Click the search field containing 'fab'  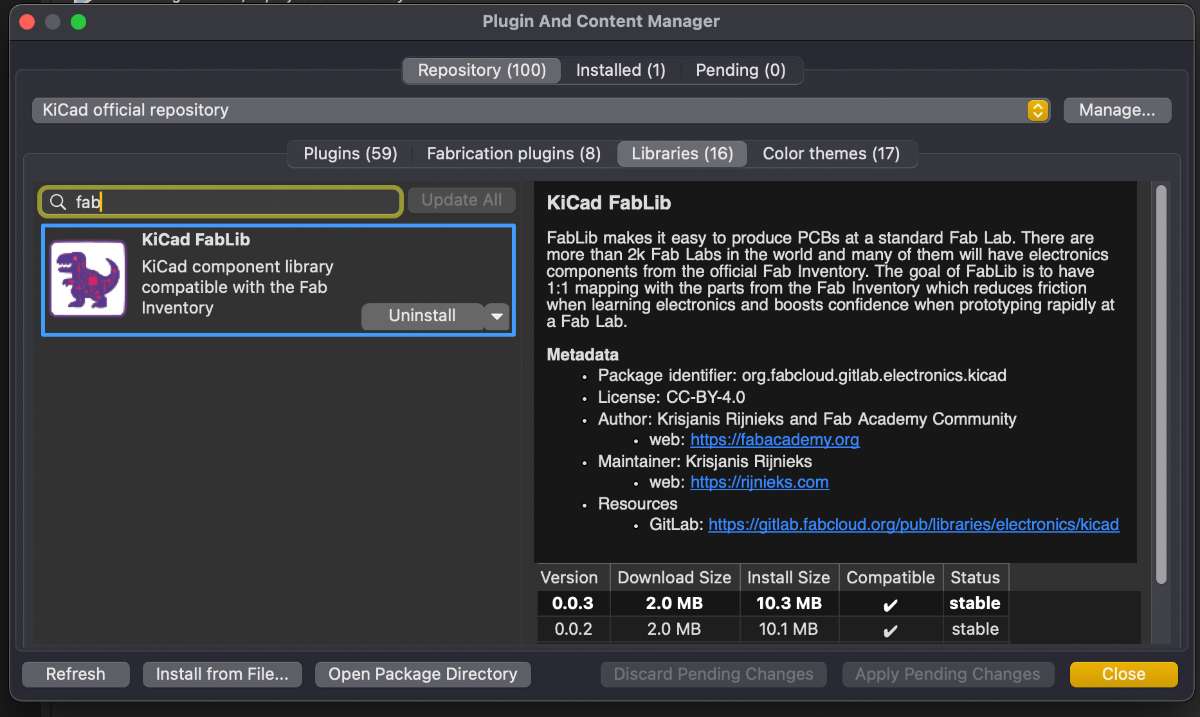235,202
